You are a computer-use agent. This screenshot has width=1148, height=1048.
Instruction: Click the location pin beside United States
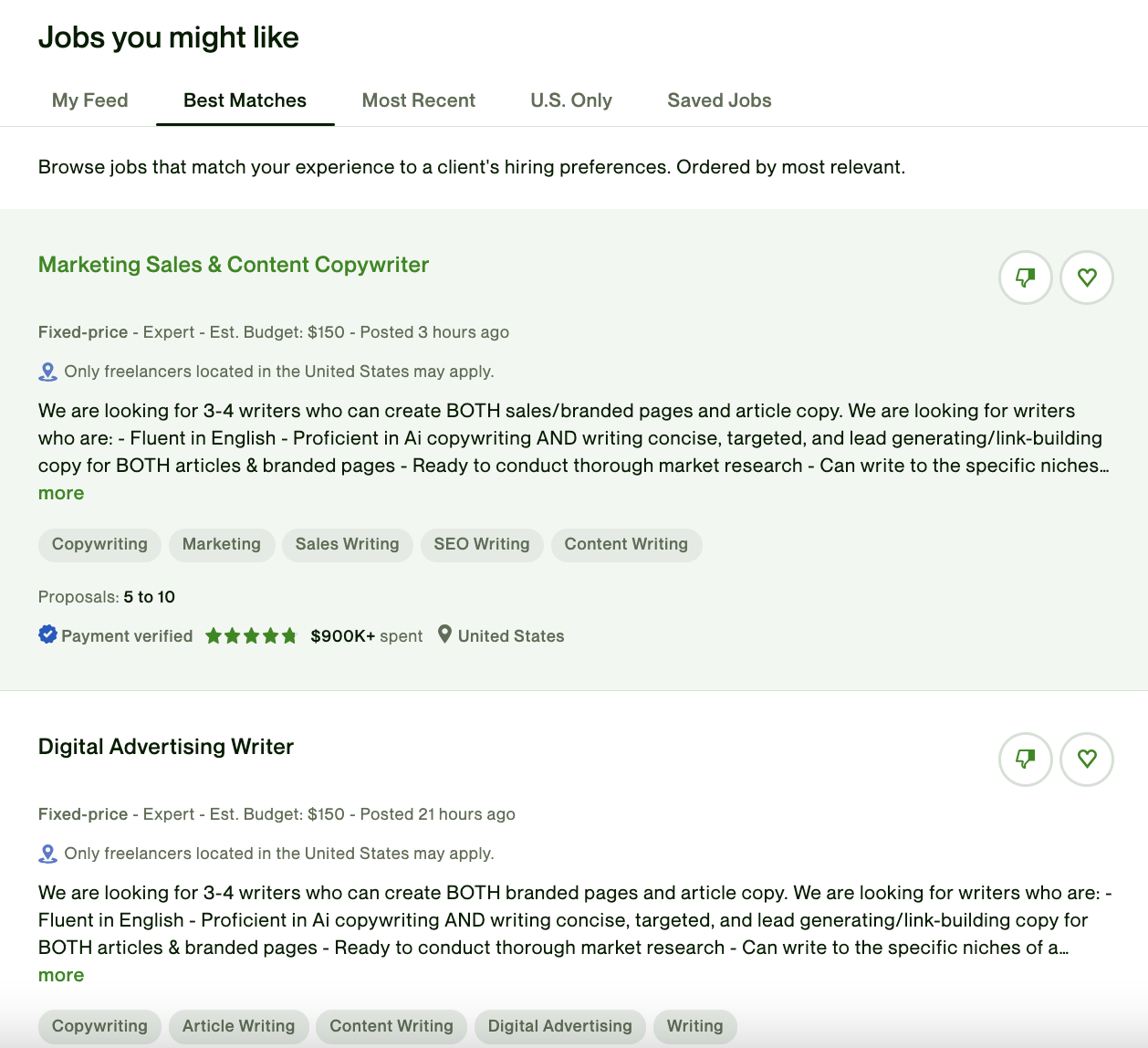(444, 634)
